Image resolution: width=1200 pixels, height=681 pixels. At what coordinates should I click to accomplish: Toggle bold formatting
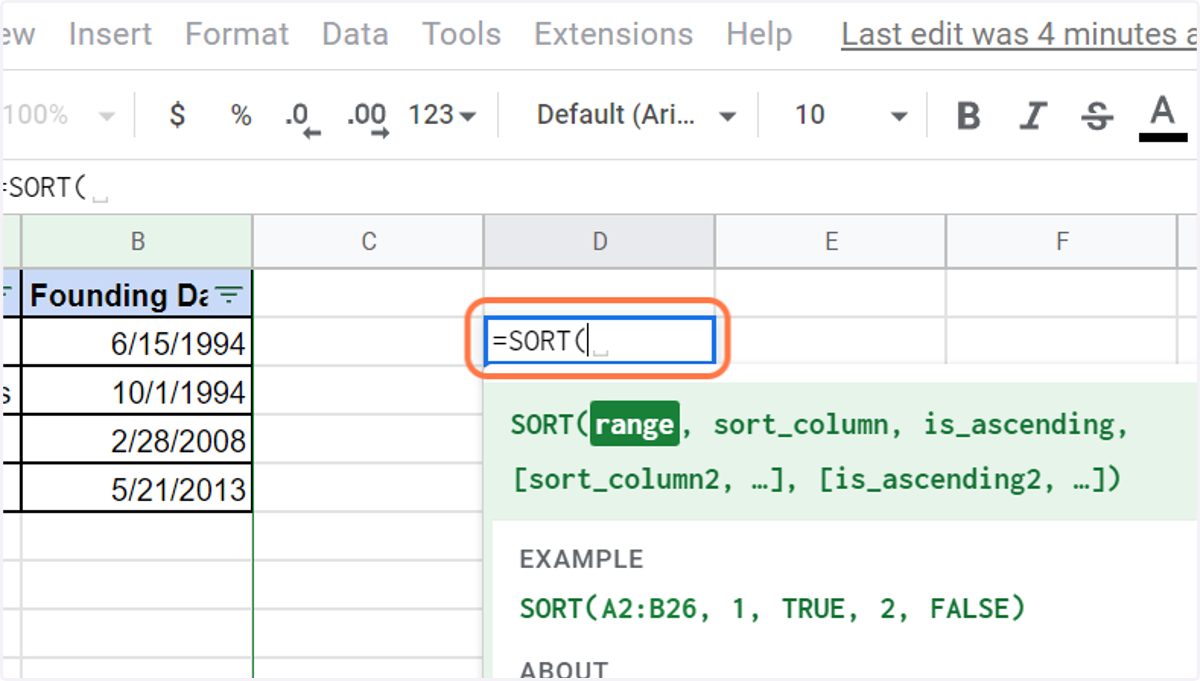click(968, 116)
